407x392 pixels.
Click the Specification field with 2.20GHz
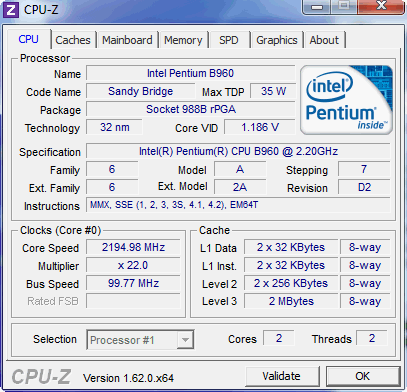click(x=238, y=151)
